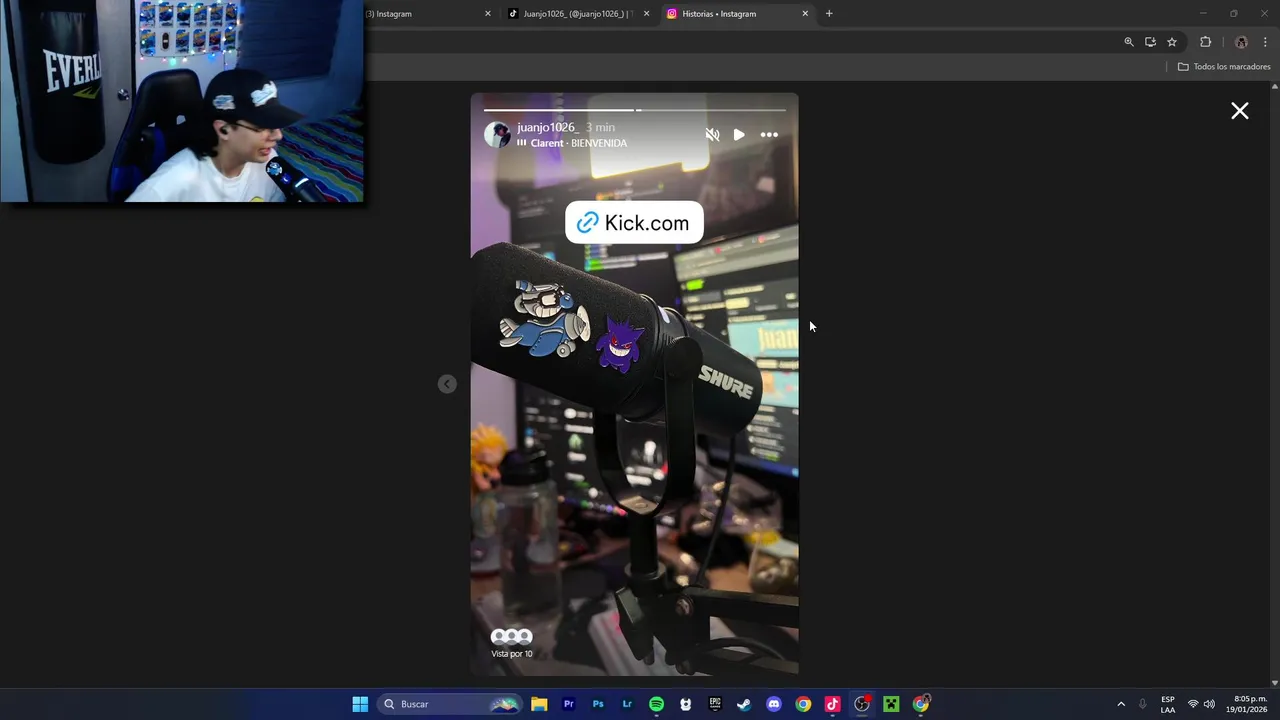Open the story three-dots options menu
The image size is (1280, 720).
tap(769, 135)
